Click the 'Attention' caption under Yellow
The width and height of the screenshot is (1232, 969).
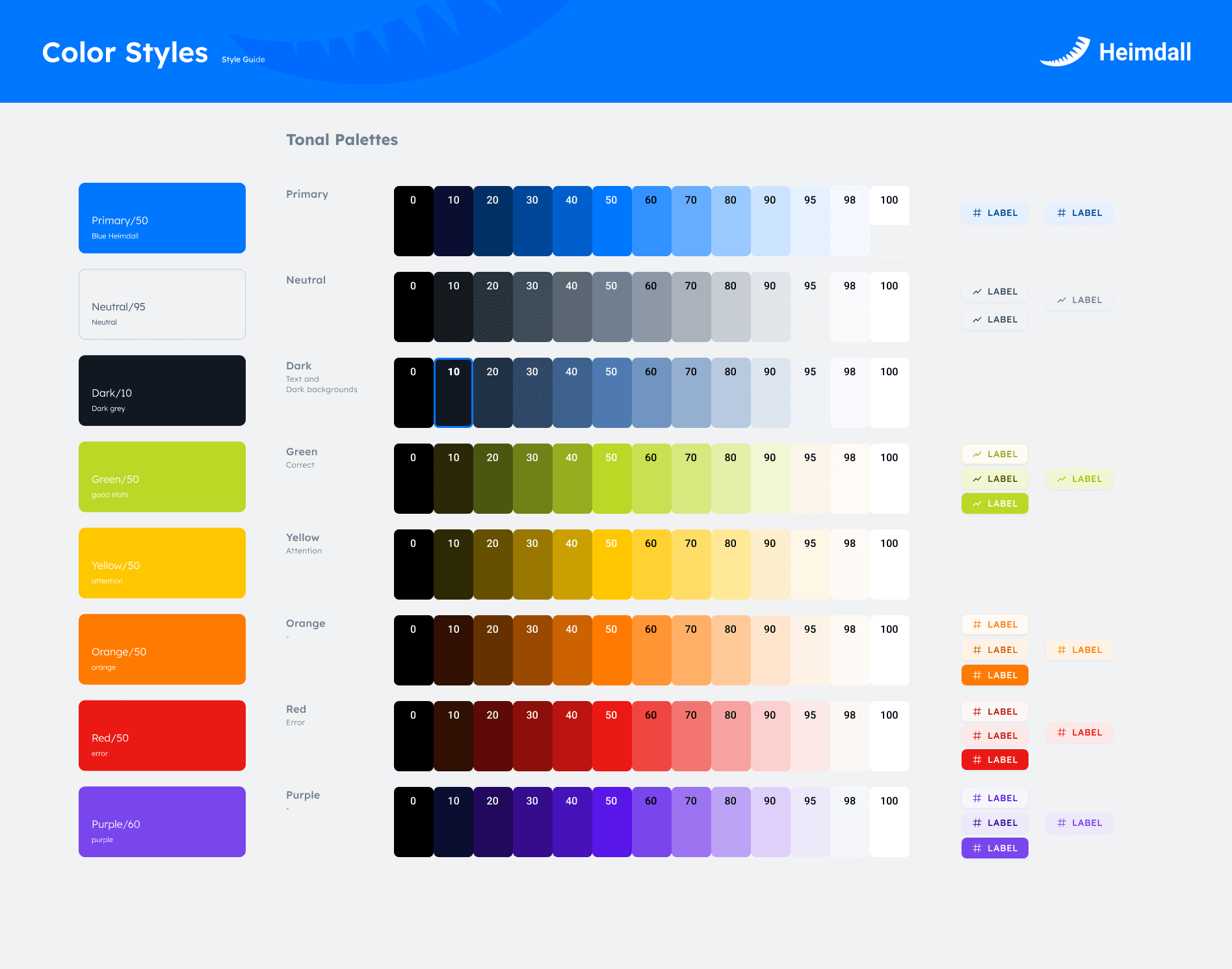pos(304,551)
